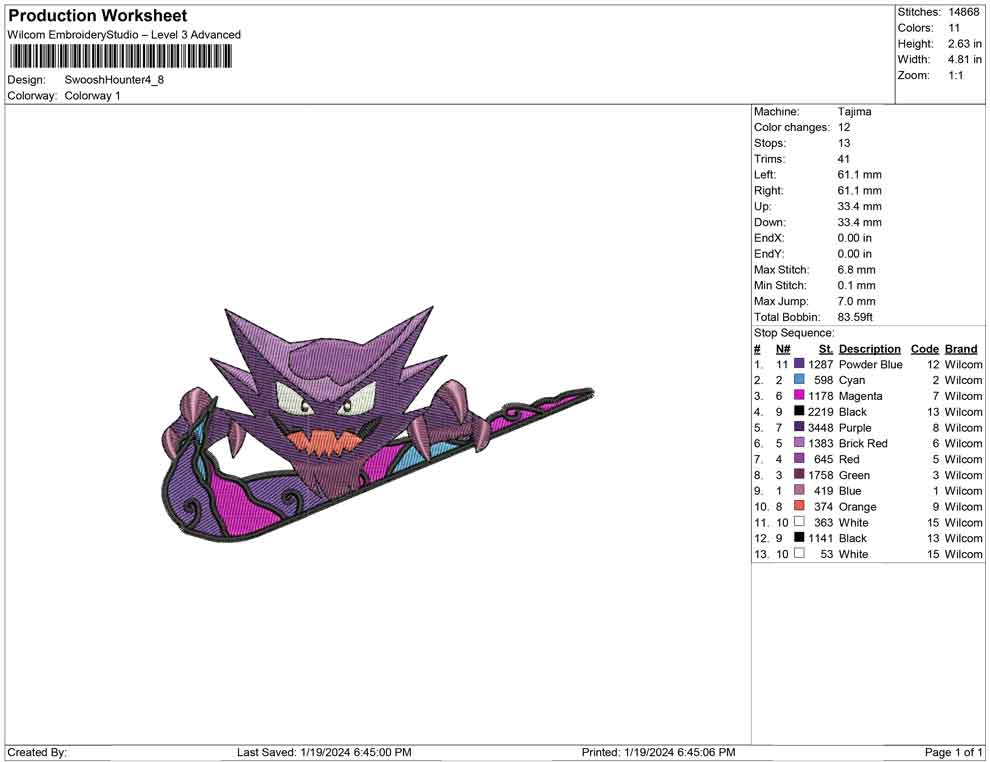
Task: Click the 'N#' column header
Action: click(783, 349)
